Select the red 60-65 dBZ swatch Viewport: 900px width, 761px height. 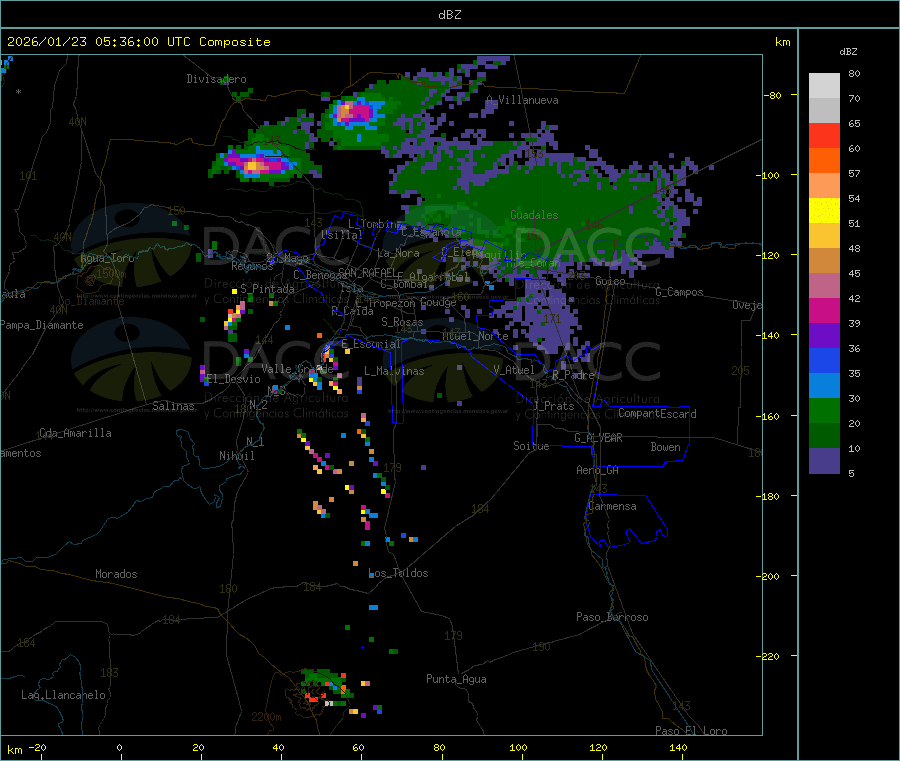[x=824, y=136]
